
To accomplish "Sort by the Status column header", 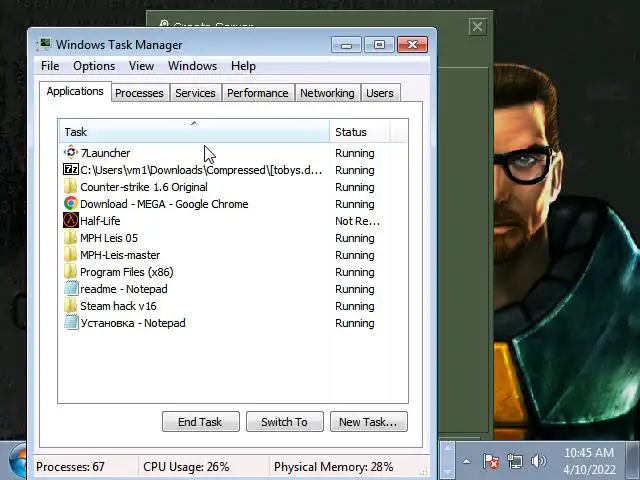I will click(359, 131).
